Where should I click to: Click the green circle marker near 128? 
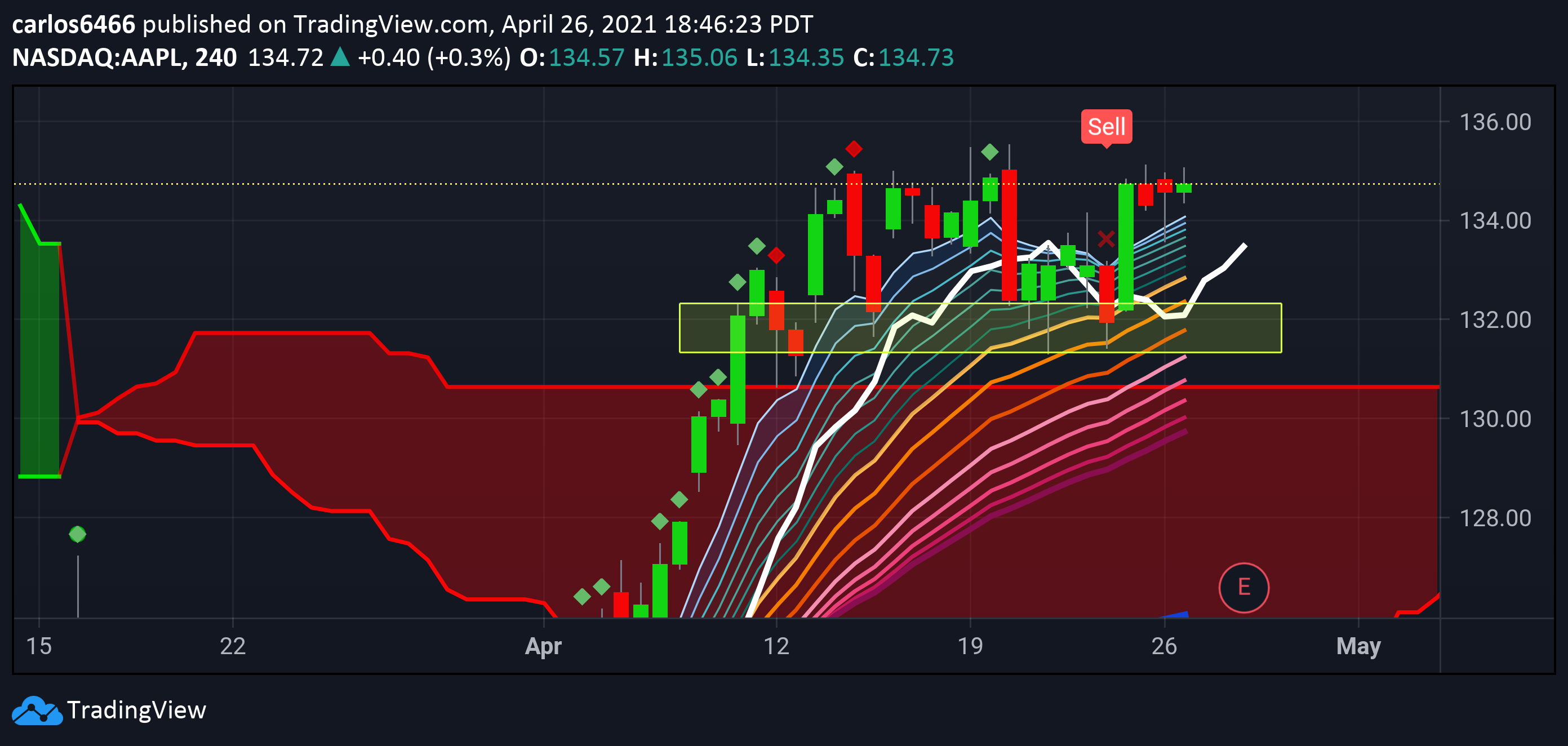pos(77,534)
